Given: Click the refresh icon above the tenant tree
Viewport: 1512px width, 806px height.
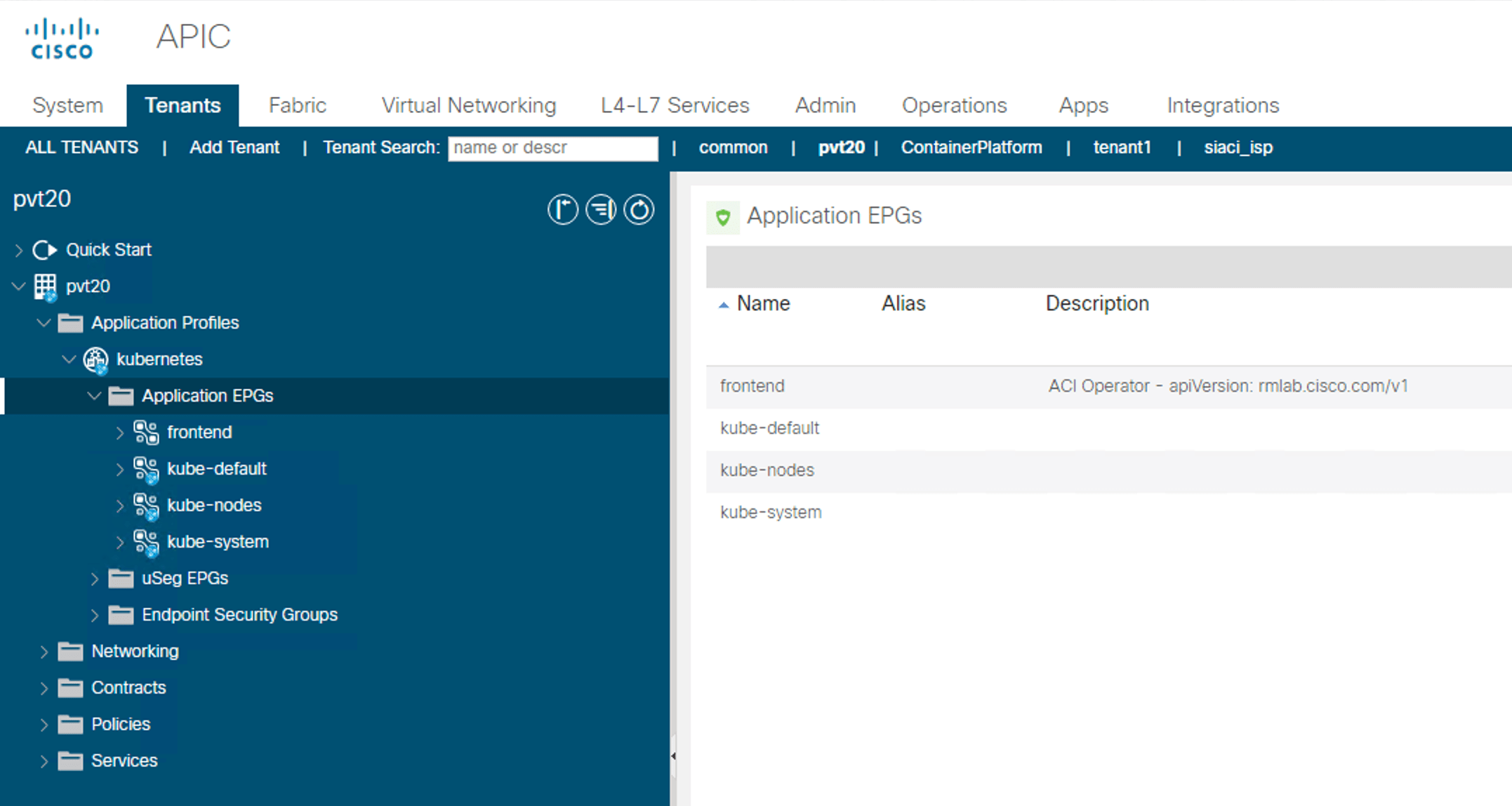Looking at the screenshot, I should point(638,209).
